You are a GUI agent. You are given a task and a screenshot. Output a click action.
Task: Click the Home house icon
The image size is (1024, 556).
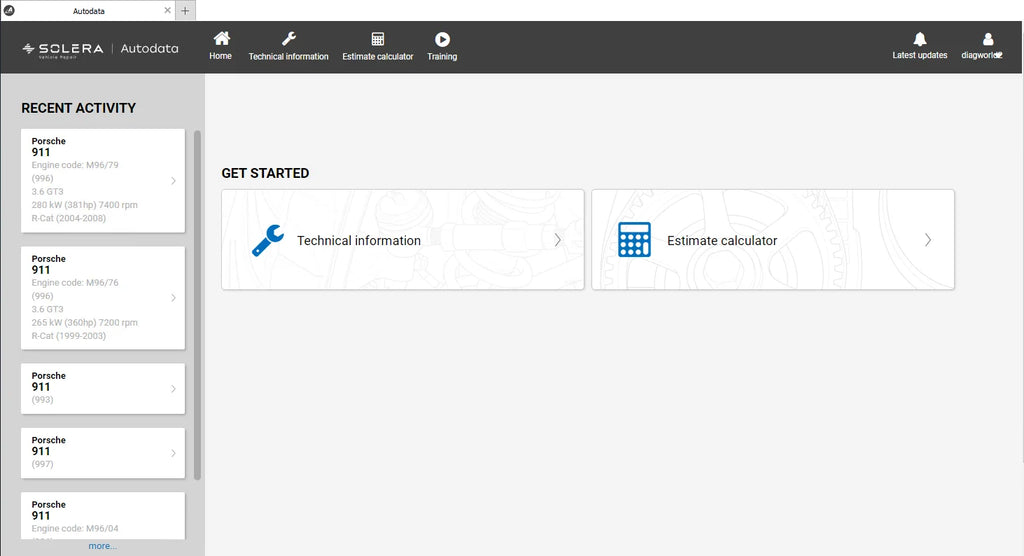[221, 39]
